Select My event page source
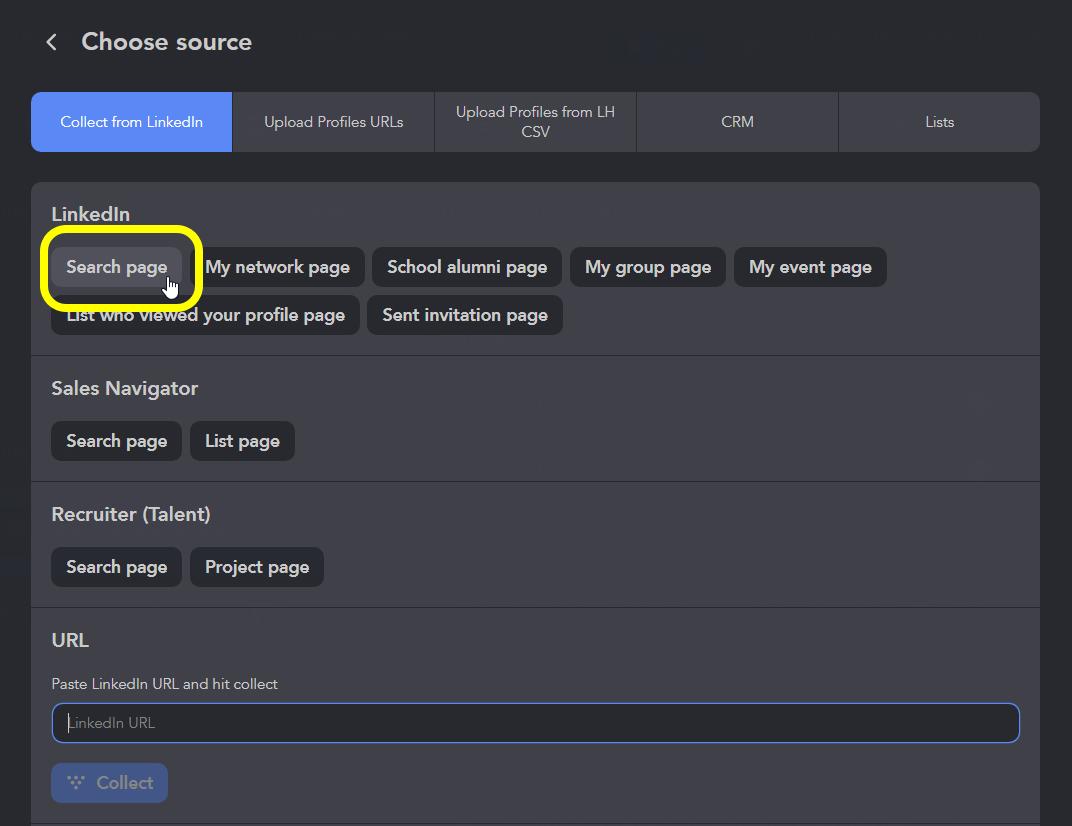The image size is (1072, 826). tap(810, 267)
